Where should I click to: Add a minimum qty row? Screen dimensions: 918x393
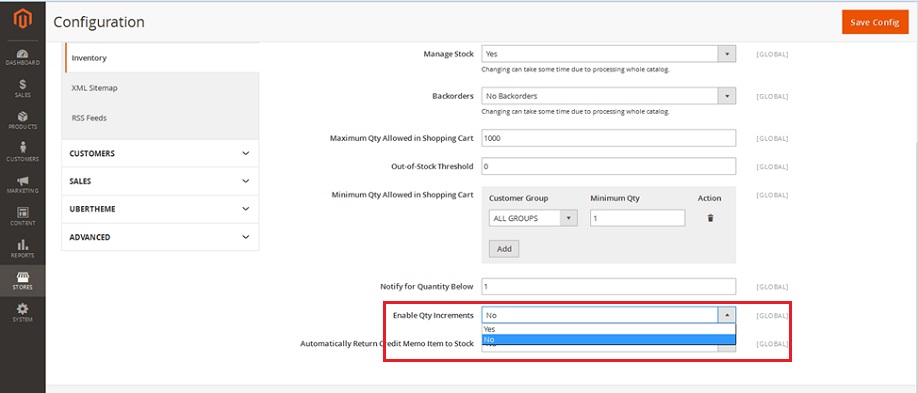click(504, 248)
